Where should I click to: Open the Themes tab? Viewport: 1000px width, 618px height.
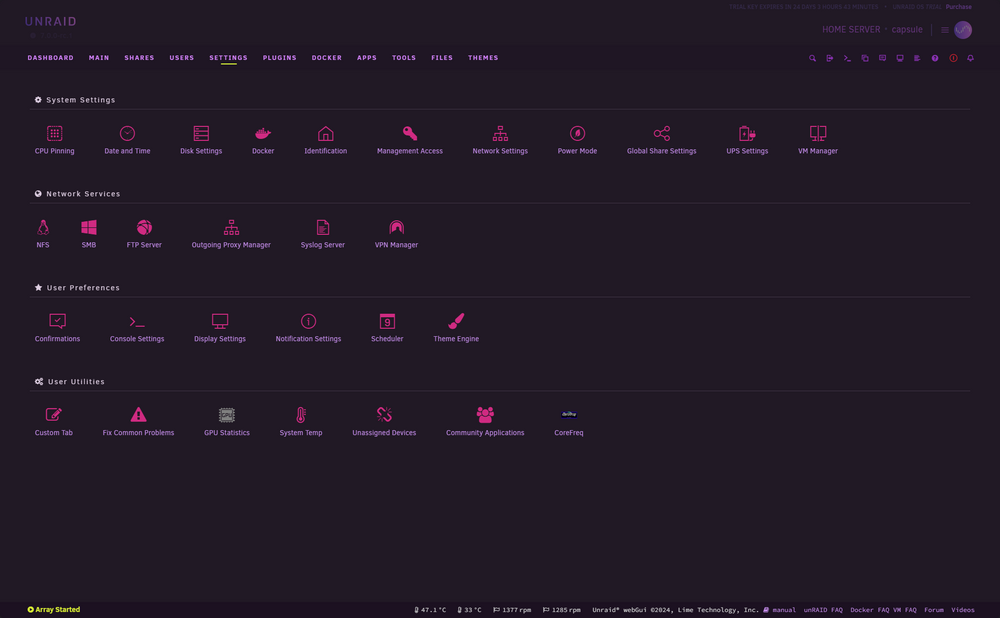point(483,57)
